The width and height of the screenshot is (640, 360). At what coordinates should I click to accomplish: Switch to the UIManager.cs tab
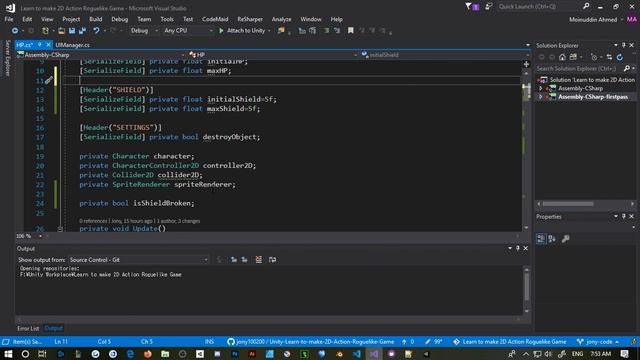pos(72,45)
